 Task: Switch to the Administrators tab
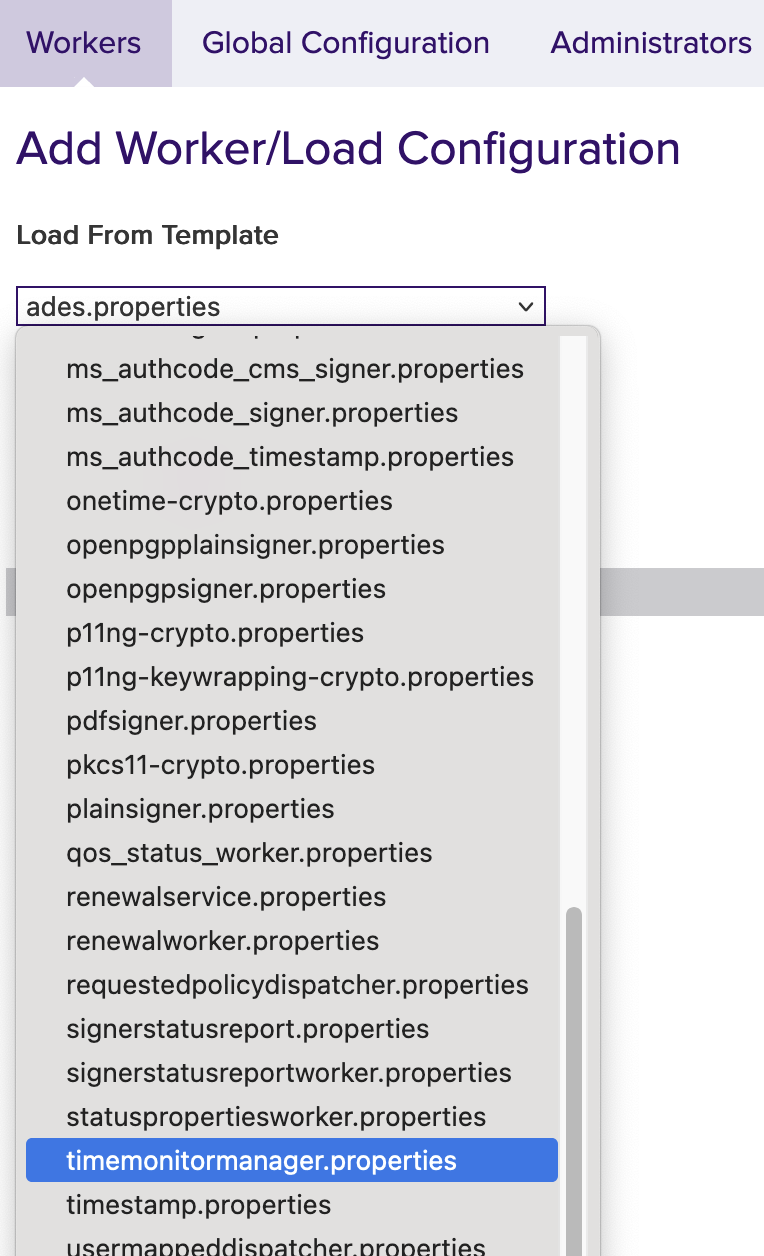[650, 43]
